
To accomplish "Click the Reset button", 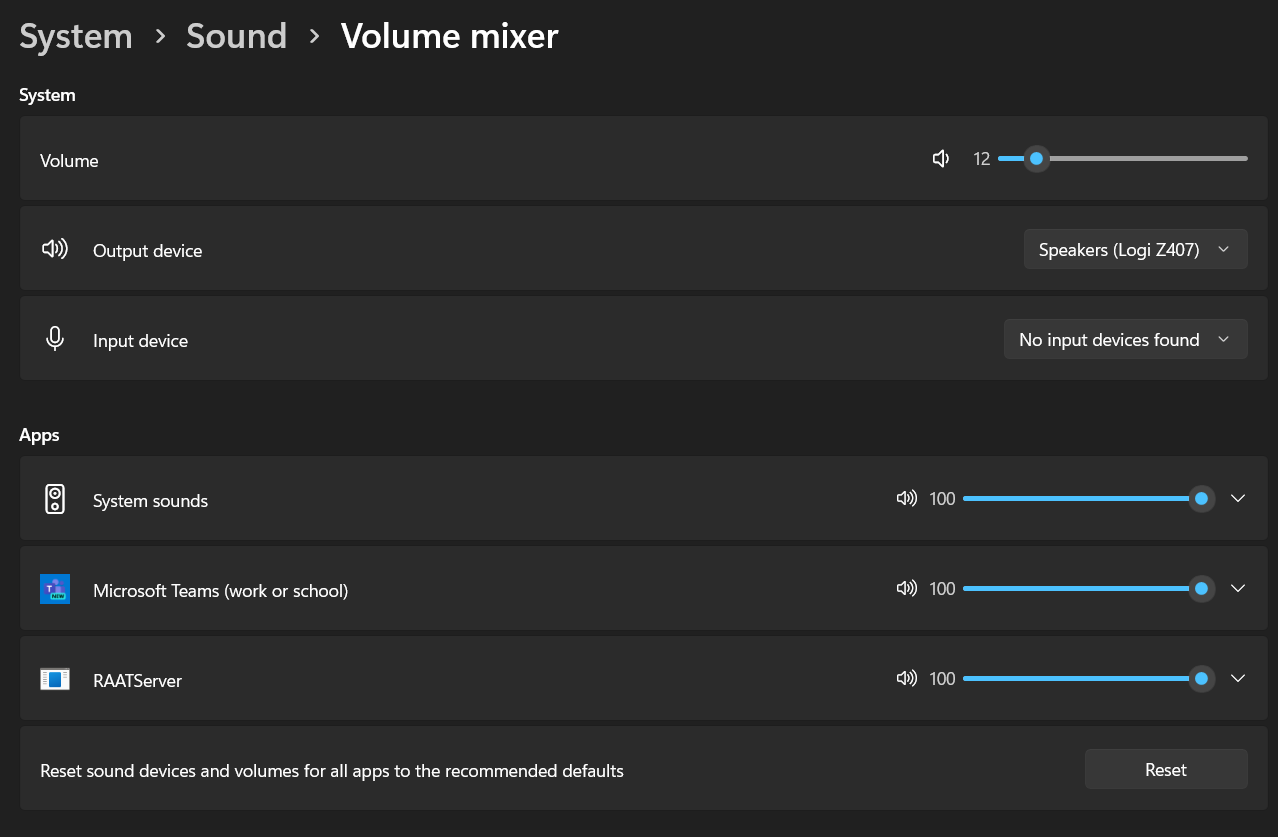I will click(x=1166, y=769).
